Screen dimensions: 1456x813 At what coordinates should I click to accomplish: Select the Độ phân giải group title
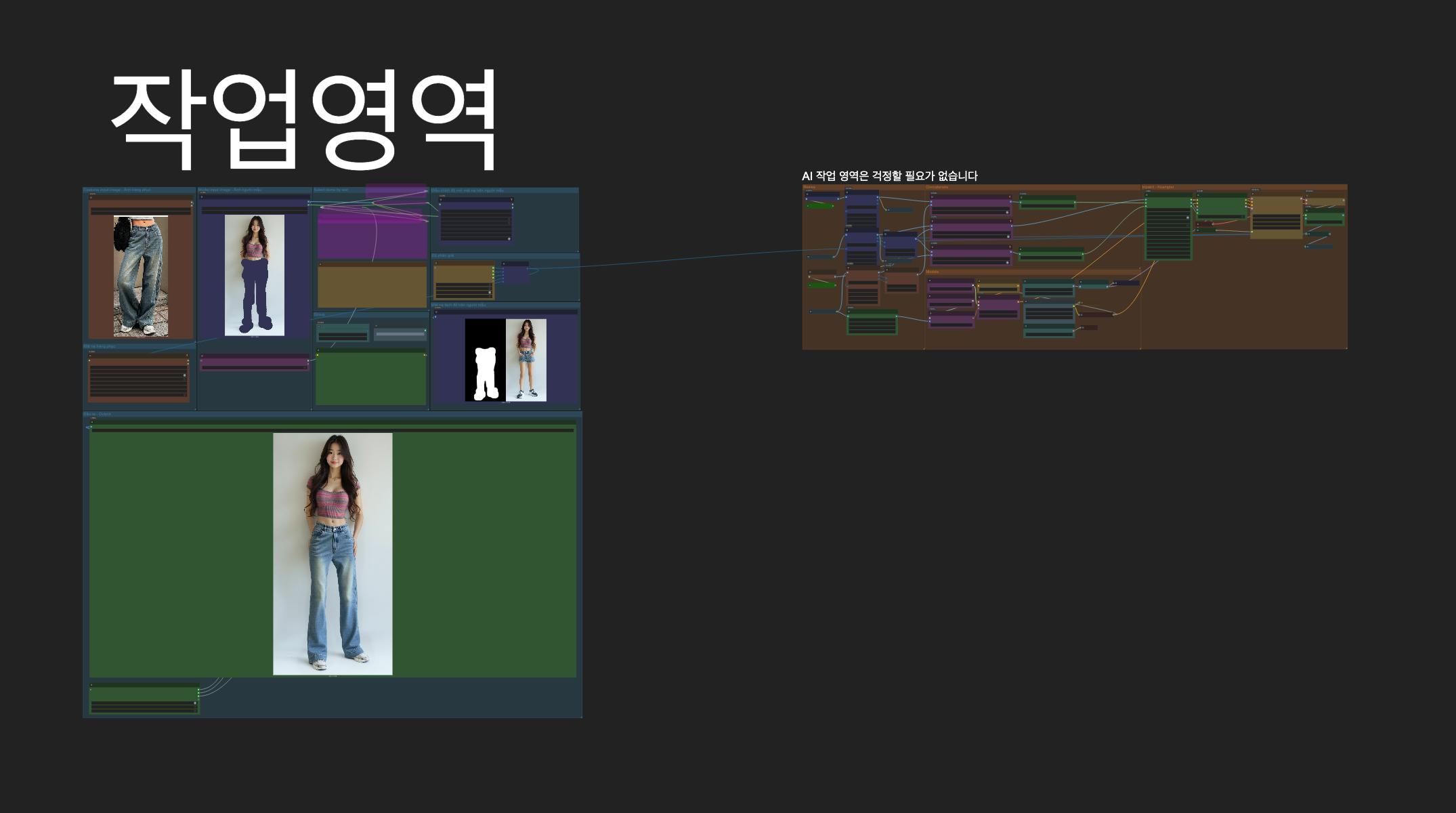pyautogui.click(x=443, y=255)
